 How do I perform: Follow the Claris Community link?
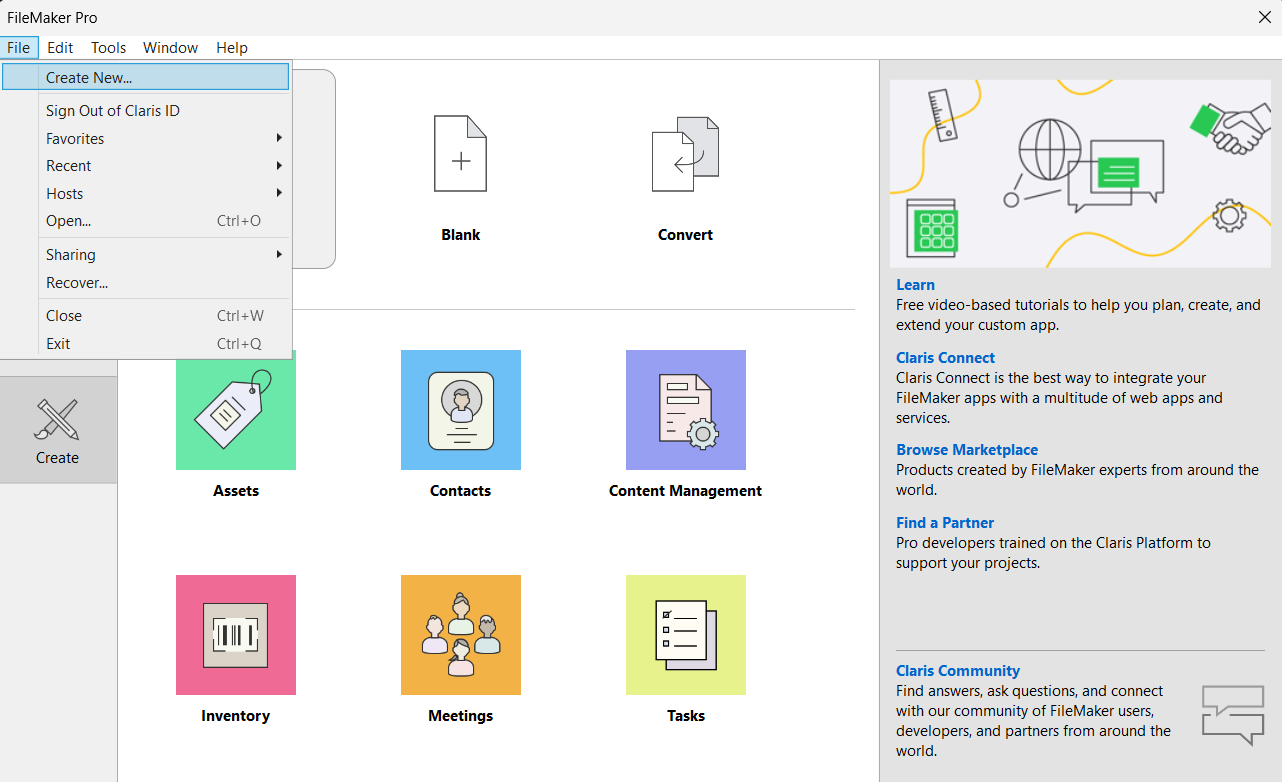click(x=958, y=671)
